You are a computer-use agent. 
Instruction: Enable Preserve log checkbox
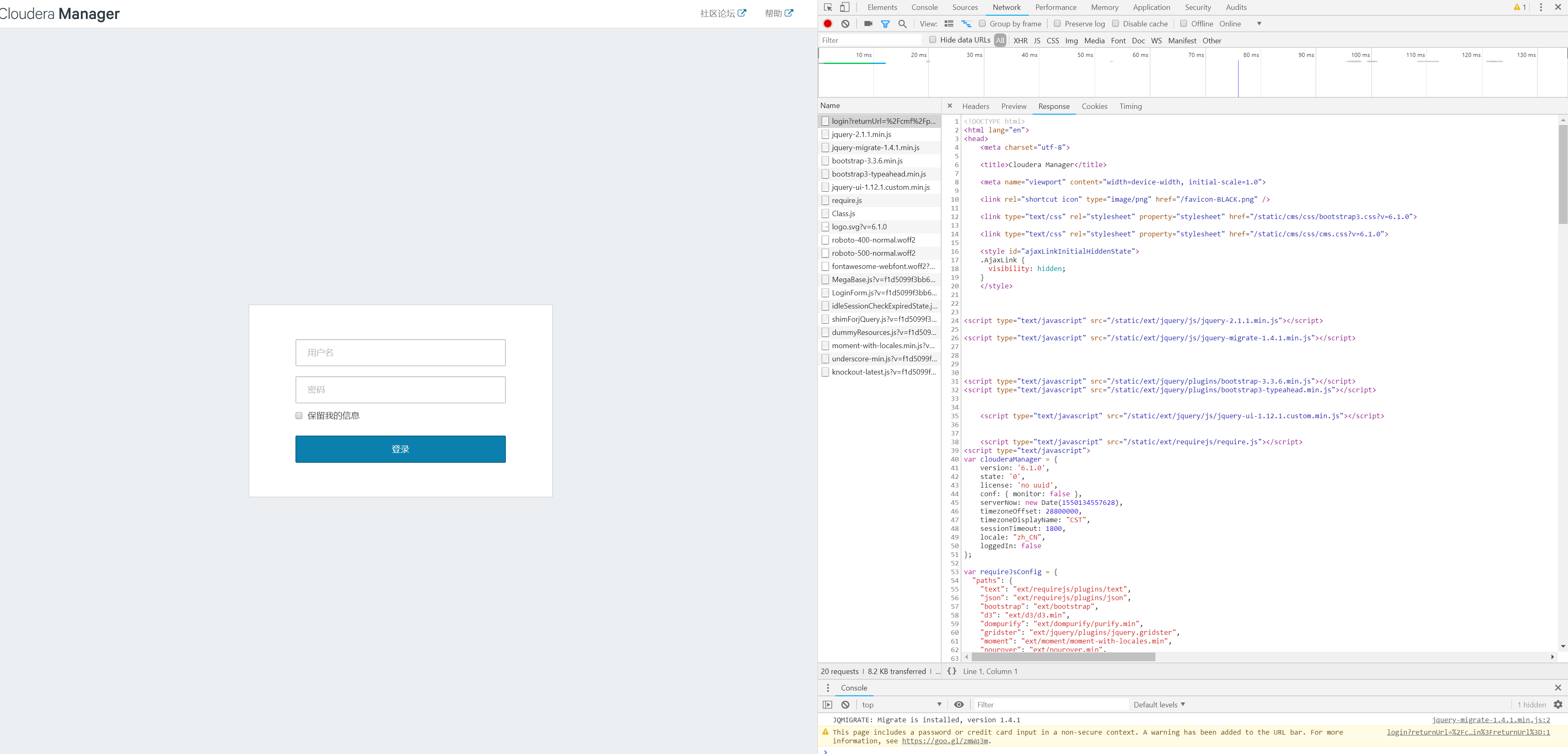coord(1057,24)
